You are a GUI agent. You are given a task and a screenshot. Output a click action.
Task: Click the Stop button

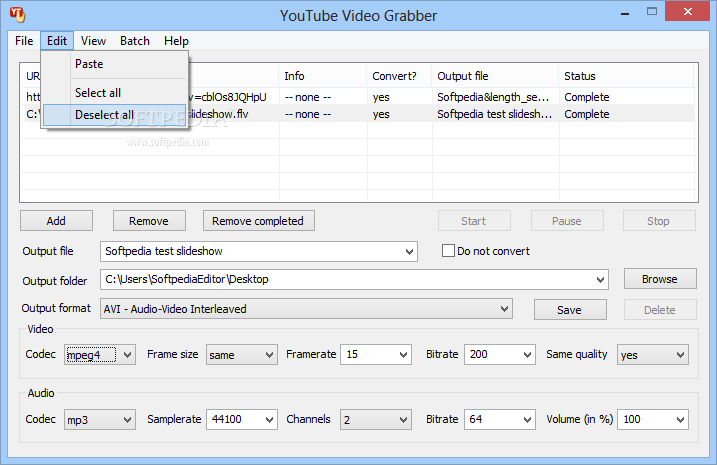[659, 221]
